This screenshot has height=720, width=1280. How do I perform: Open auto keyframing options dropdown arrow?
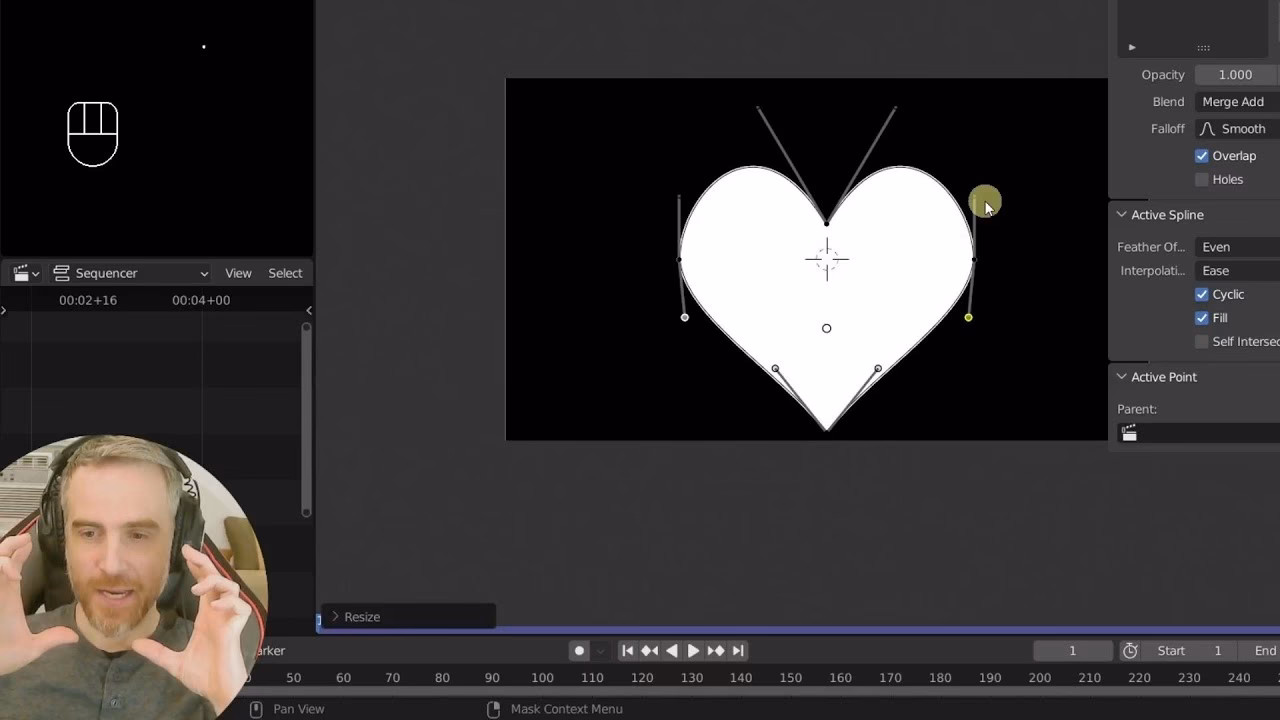tap(600, 651)
